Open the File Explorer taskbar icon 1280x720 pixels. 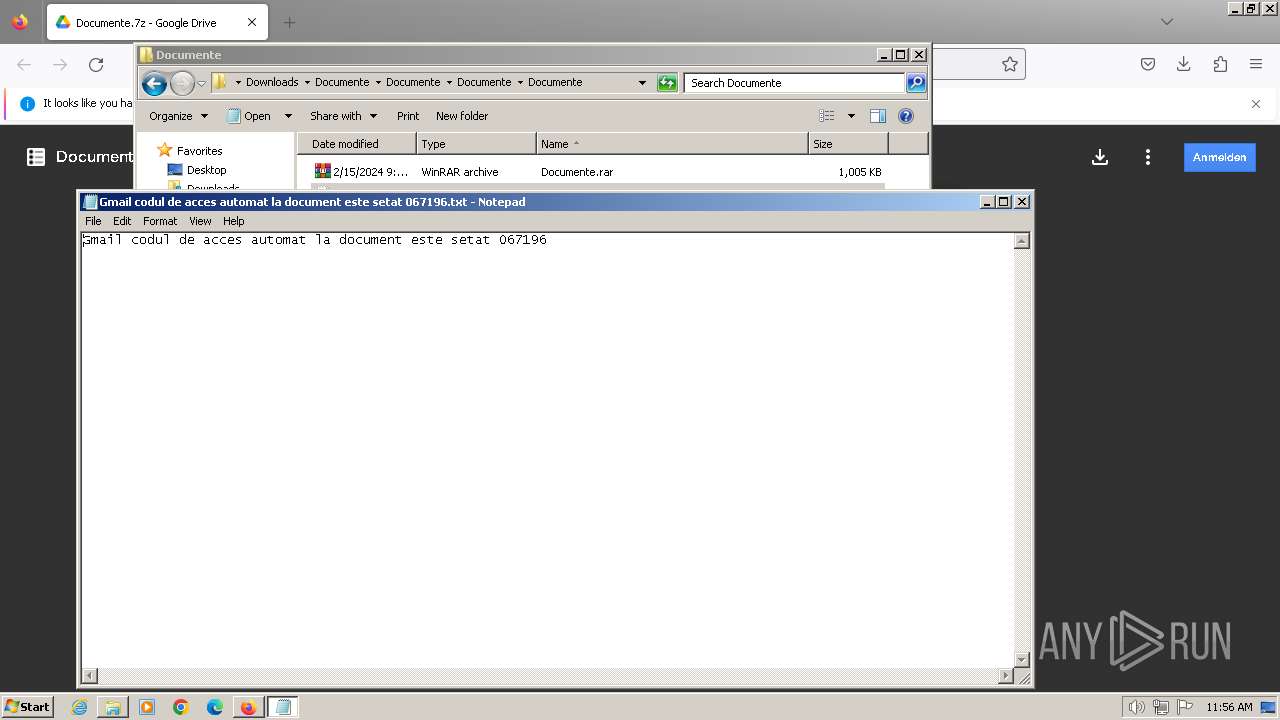pyautogui.click(x=113, y=707)
